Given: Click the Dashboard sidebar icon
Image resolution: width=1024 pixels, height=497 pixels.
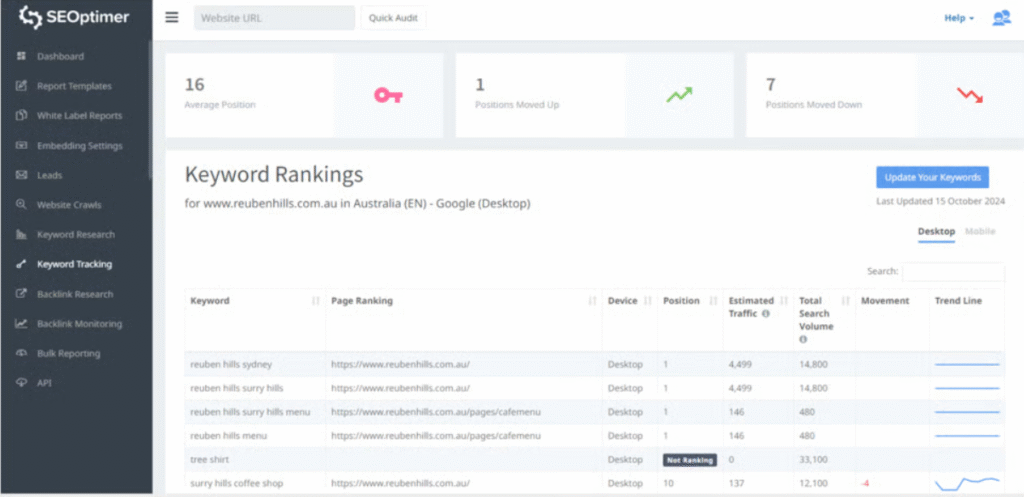Looking at the screenshot, I should tap(21, 57).
